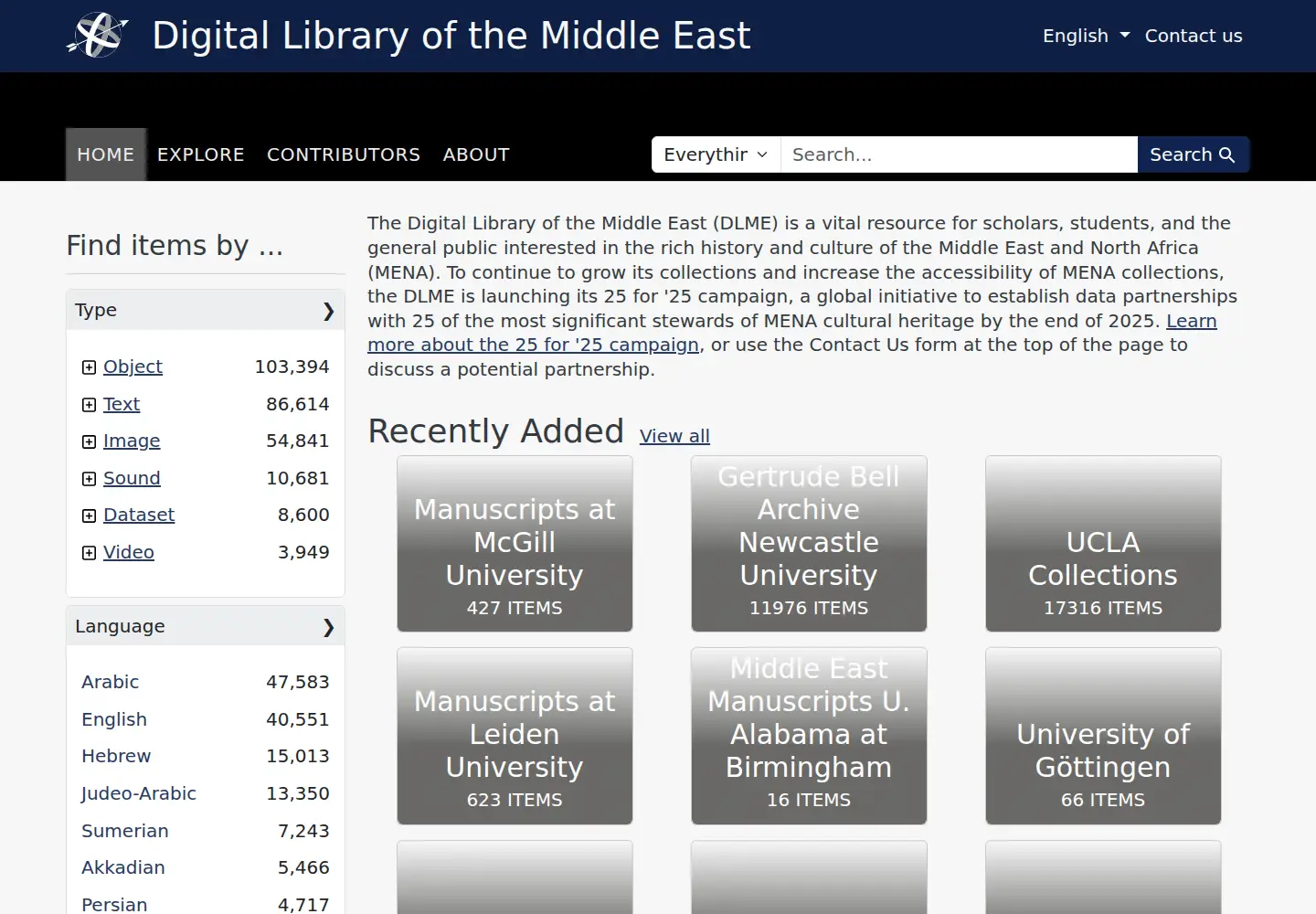Open Gertrude Bell Archive Newcastle card
The width and height of the screenshot is (1316, 914).
tap(809, 544)
